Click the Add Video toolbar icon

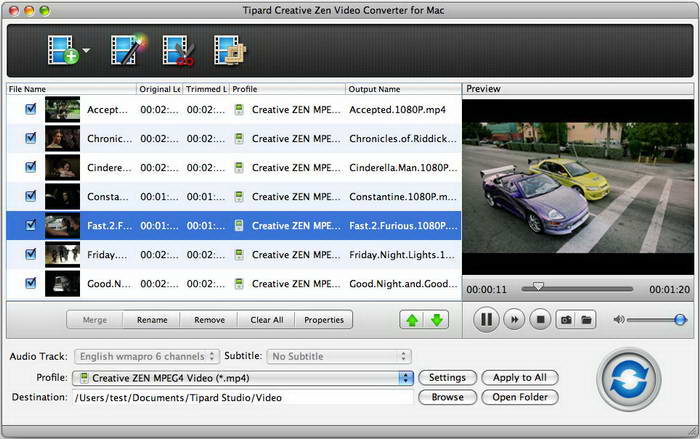[x=63, y=50]
